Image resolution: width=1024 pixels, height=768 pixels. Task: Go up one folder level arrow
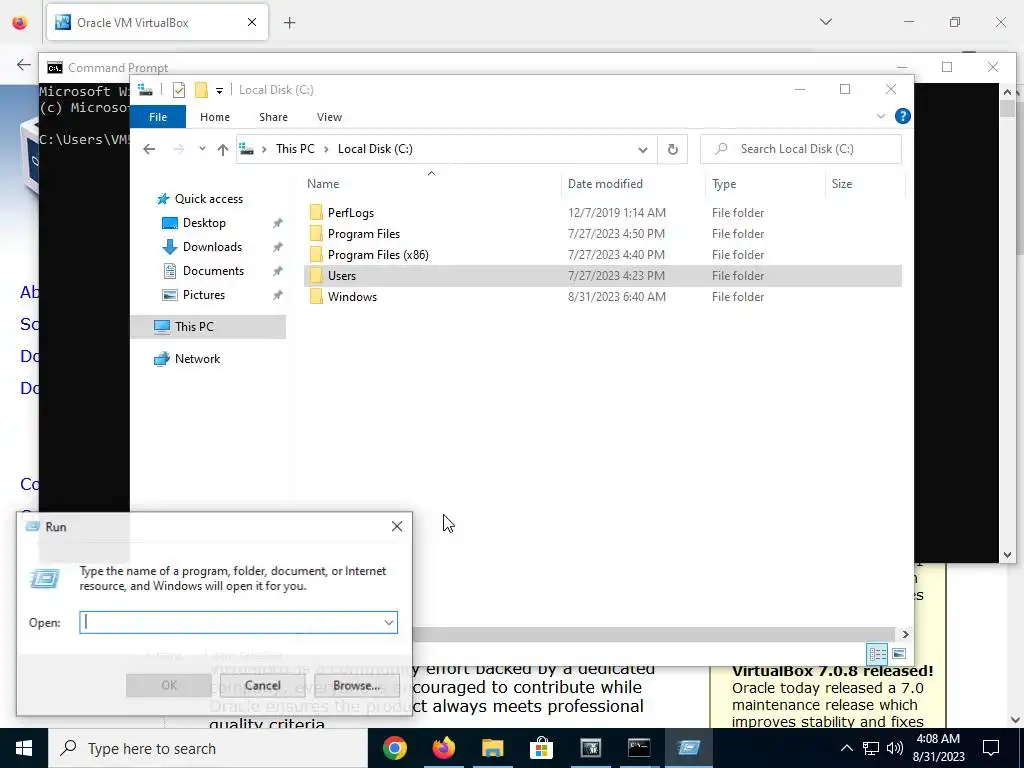[223, 150]
